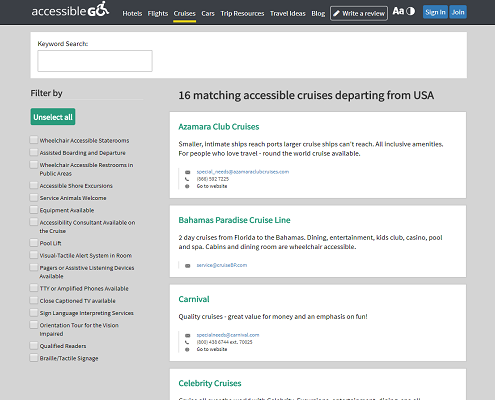This screenshot has width=495, height=400.
Task: Click the Join button
Action: [458, 12]
